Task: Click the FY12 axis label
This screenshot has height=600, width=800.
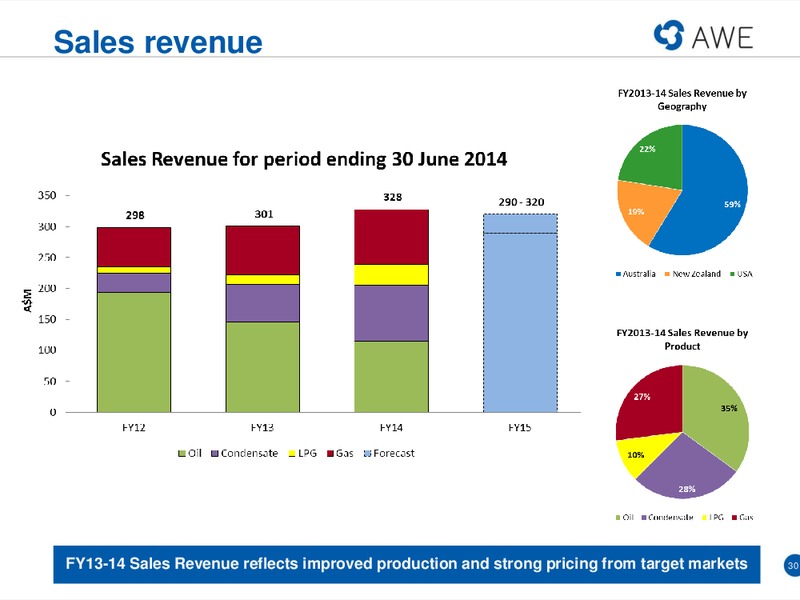Action: click(x=134, y=428)
